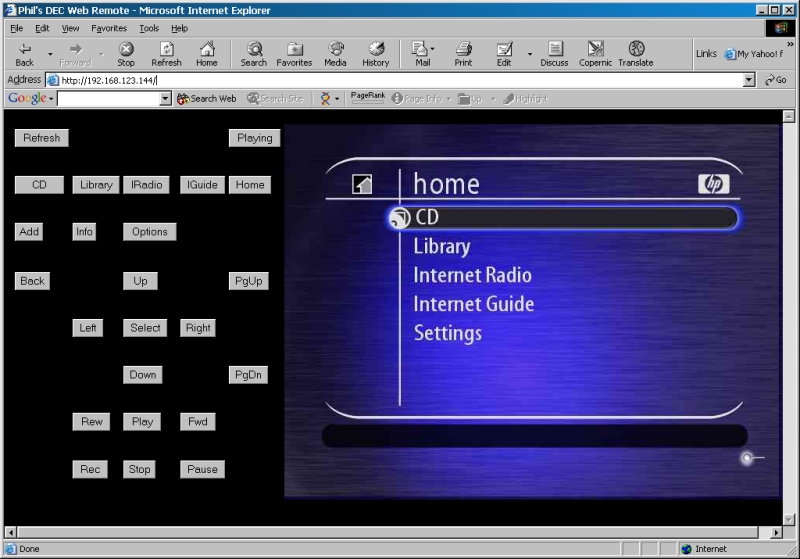Click the remote's Rew button
The width and height of the screenshot is (800, 559).
coord(91,422)
